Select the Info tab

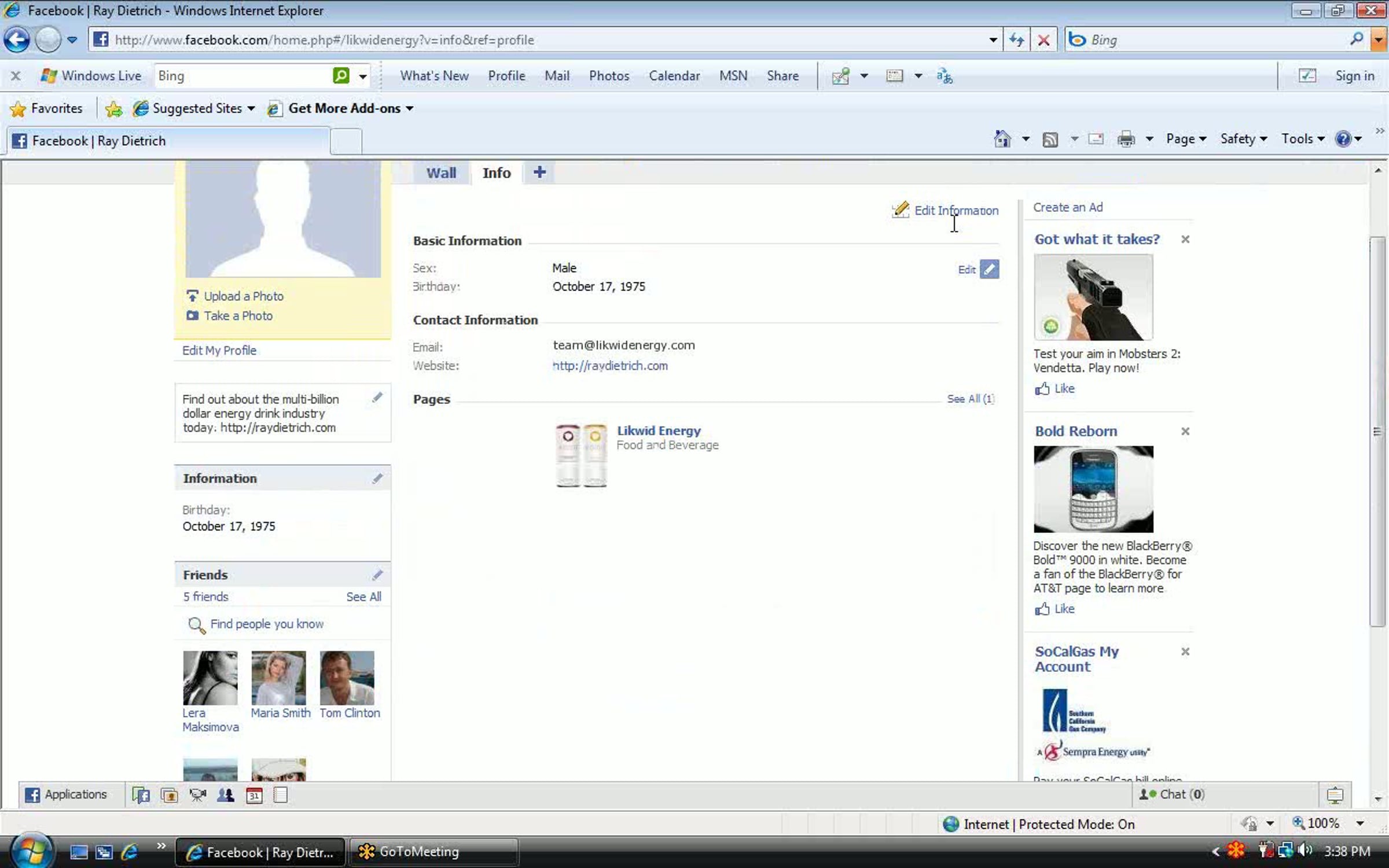coord(497,172)
